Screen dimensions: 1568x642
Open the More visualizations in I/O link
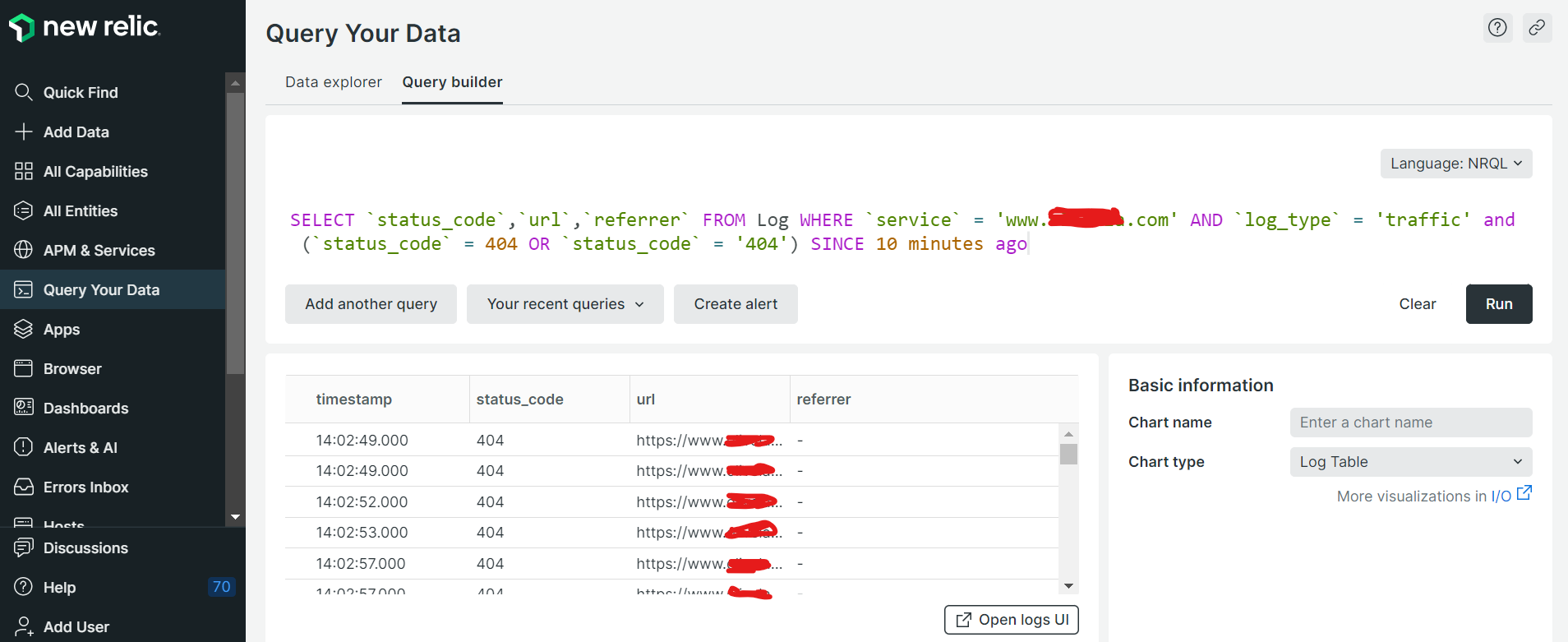1433,496
